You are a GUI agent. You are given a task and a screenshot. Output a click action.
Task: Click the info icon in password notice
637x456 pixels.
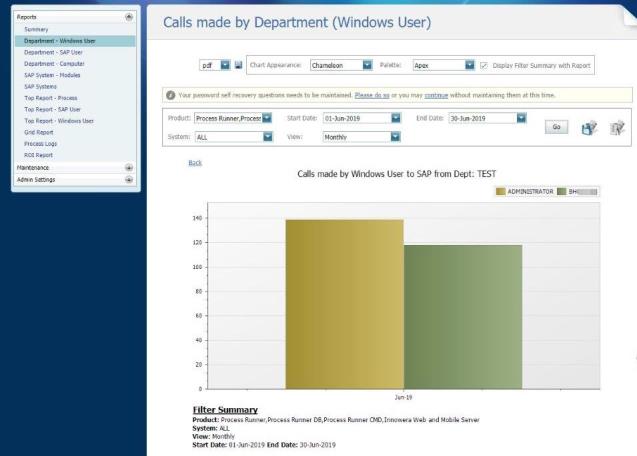(170, 95)
